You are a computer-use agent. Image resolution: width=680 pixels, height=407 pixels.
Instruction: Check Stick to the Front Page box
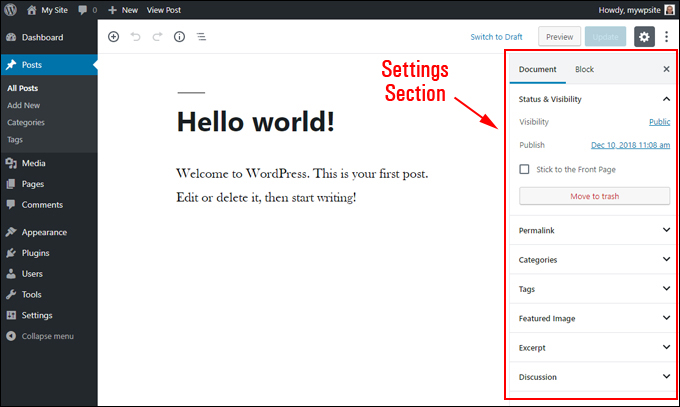(524, 169)
